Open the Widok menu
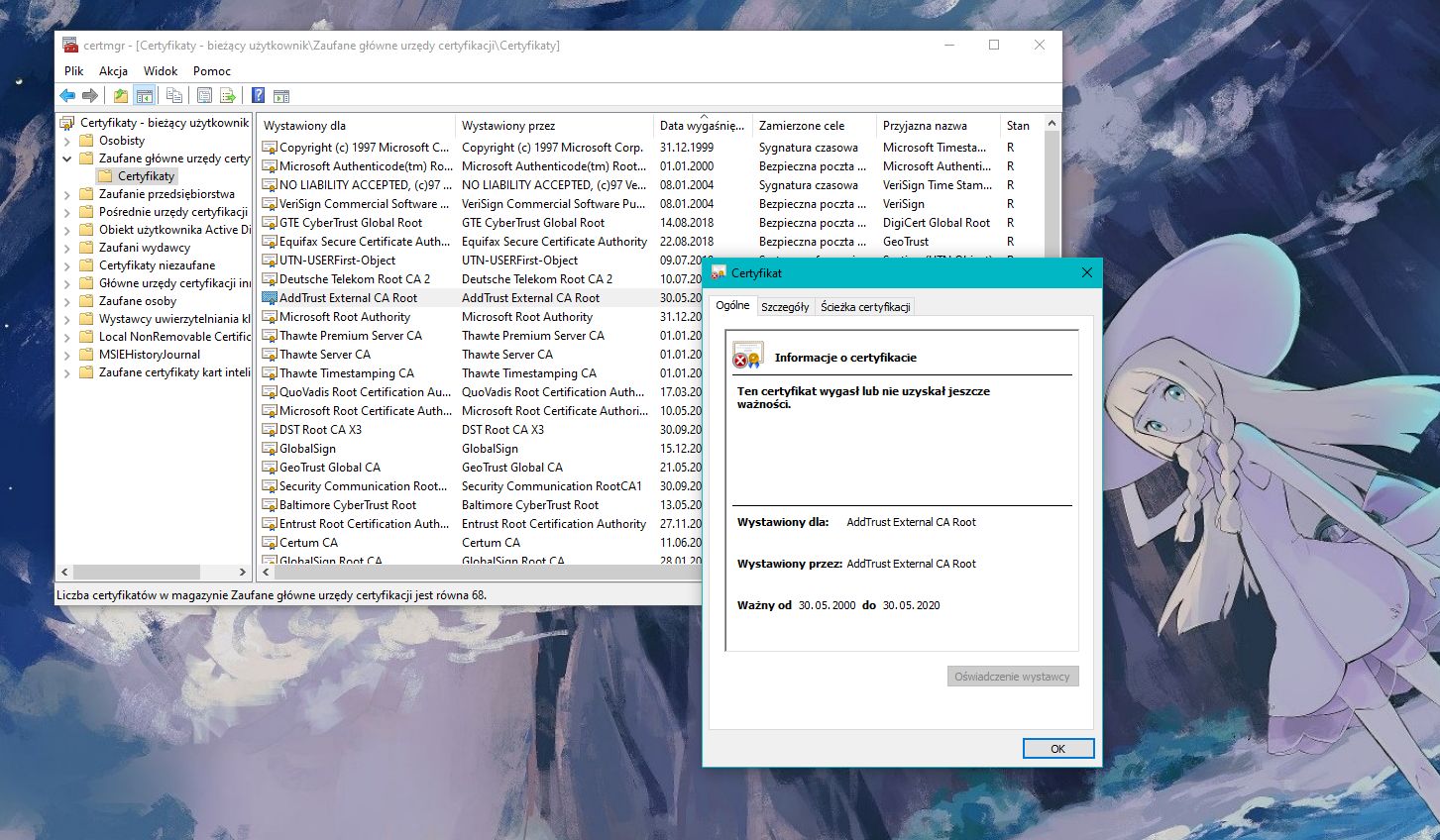The width and height of the screenshot is (1440, 840). coord(160,71)
